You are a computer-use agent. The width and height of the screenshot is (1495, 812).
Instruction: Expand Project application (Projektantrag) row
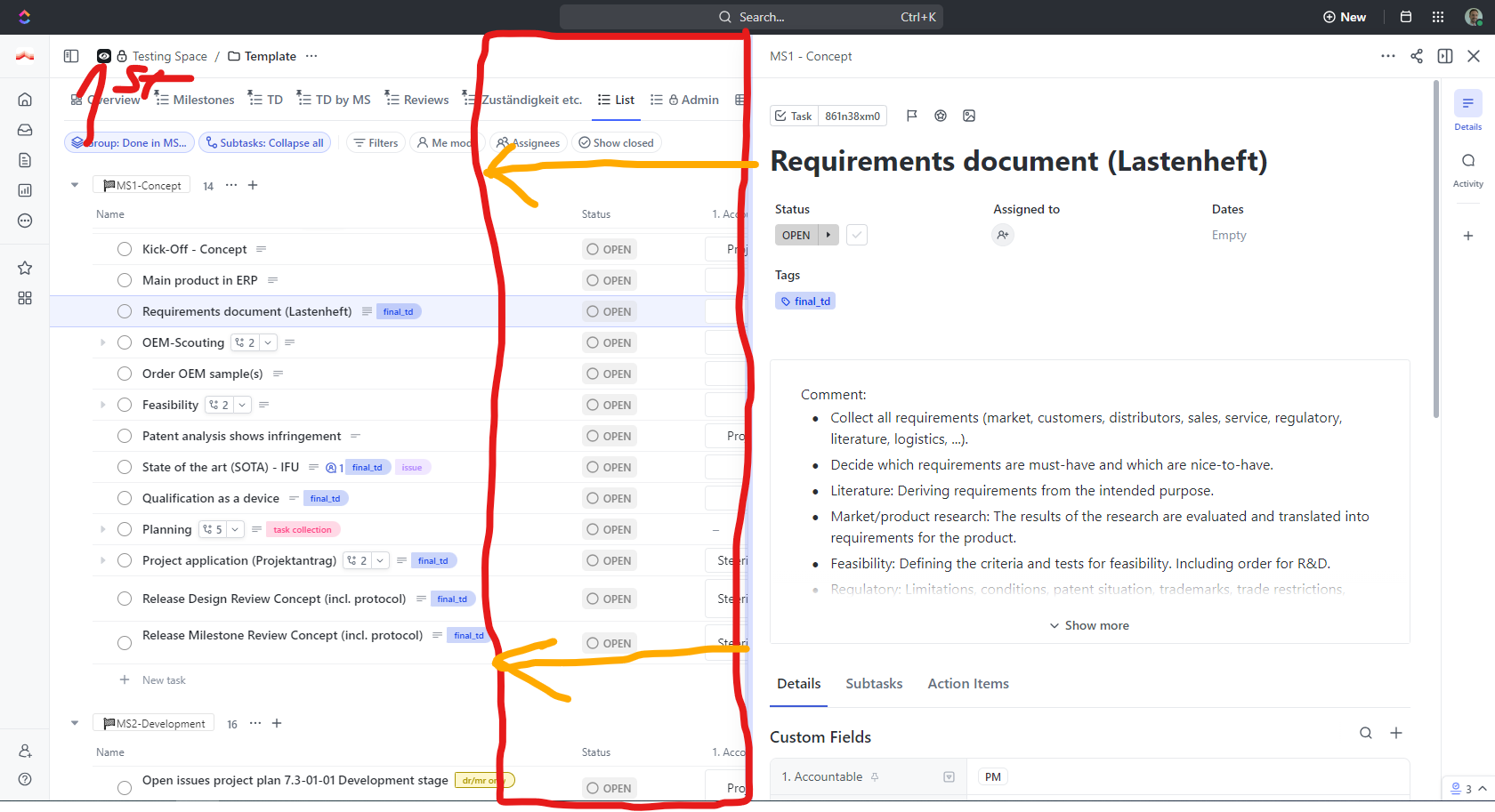pos(103,560)
